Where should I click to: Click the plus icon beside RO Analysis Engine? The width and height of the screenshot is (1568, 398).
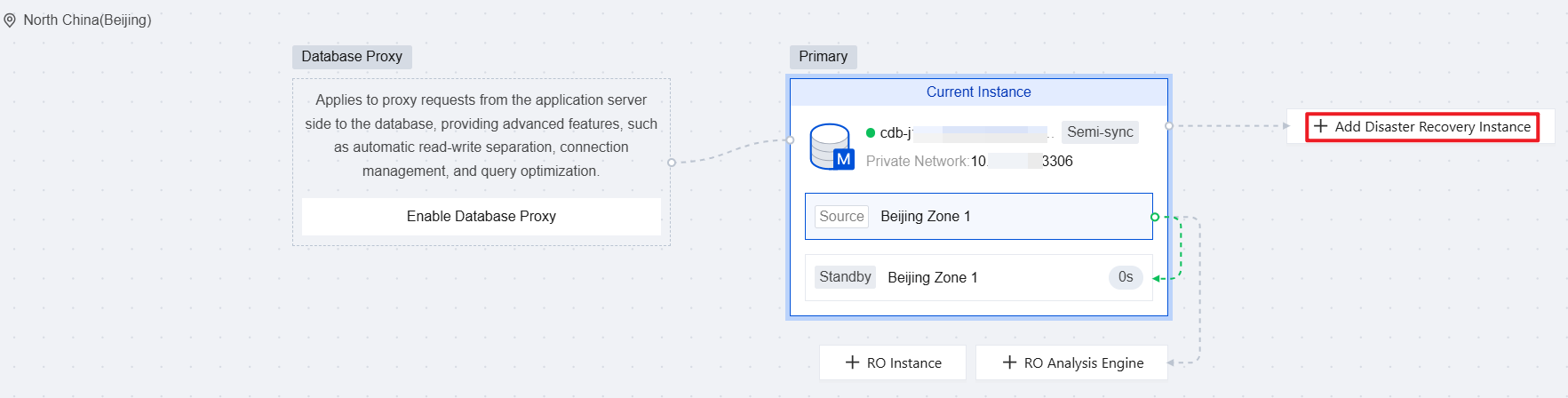point(1009,362)
